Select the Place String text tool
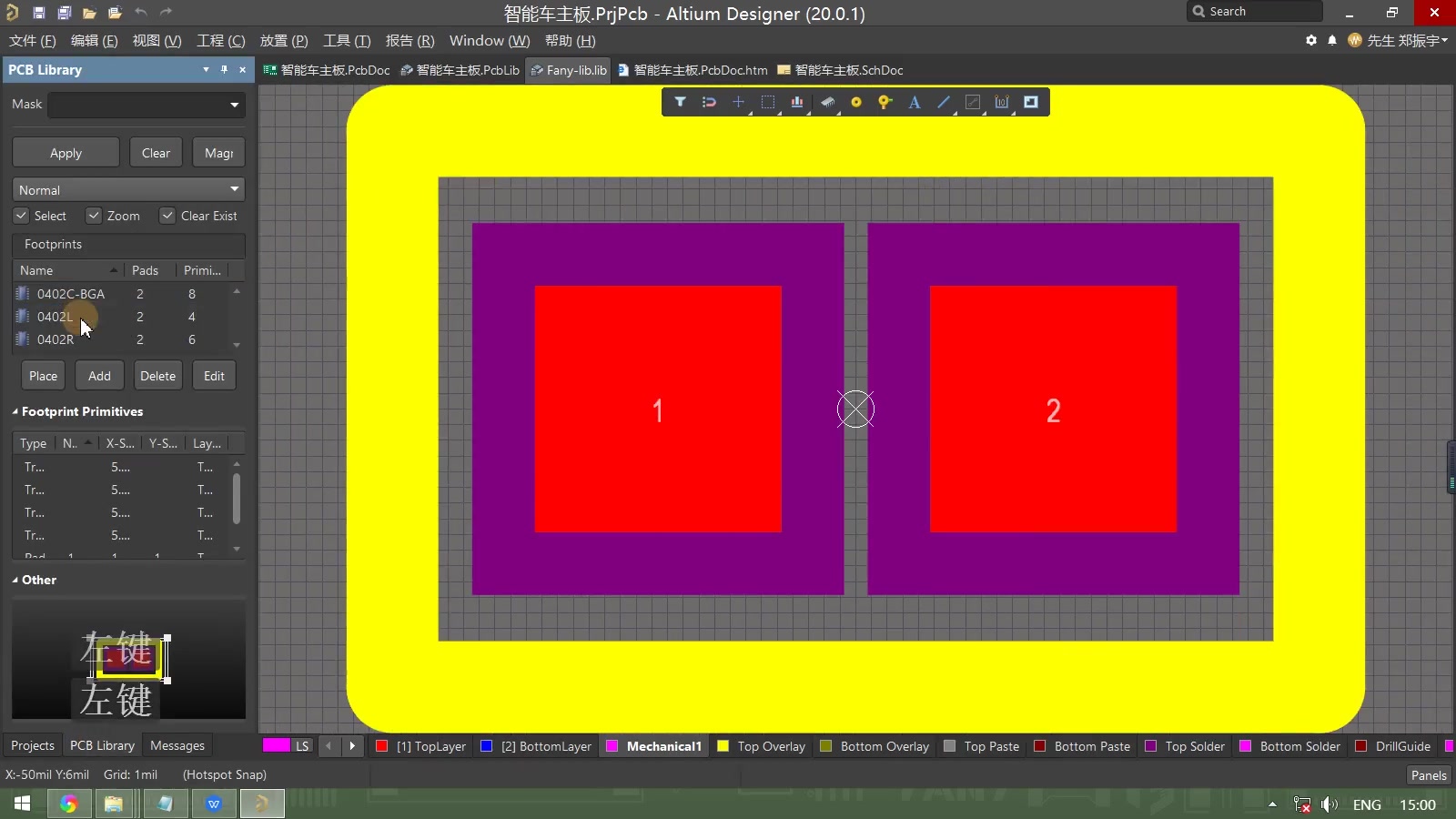This screenshot has width=1456, height=819. (x=915, y=102)
